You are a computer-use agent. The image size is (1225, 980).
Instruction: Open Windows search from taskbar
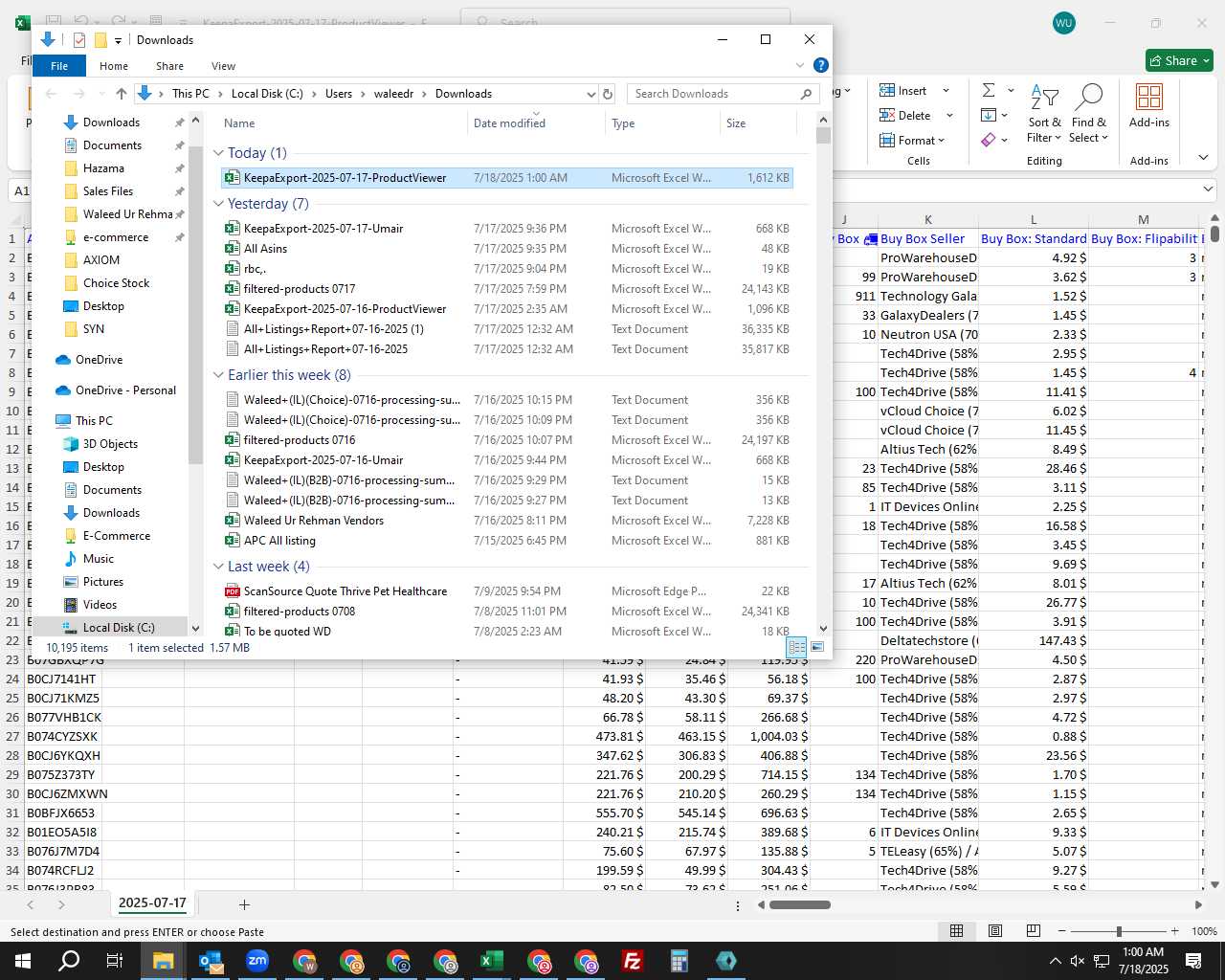(x=69, y=961)
